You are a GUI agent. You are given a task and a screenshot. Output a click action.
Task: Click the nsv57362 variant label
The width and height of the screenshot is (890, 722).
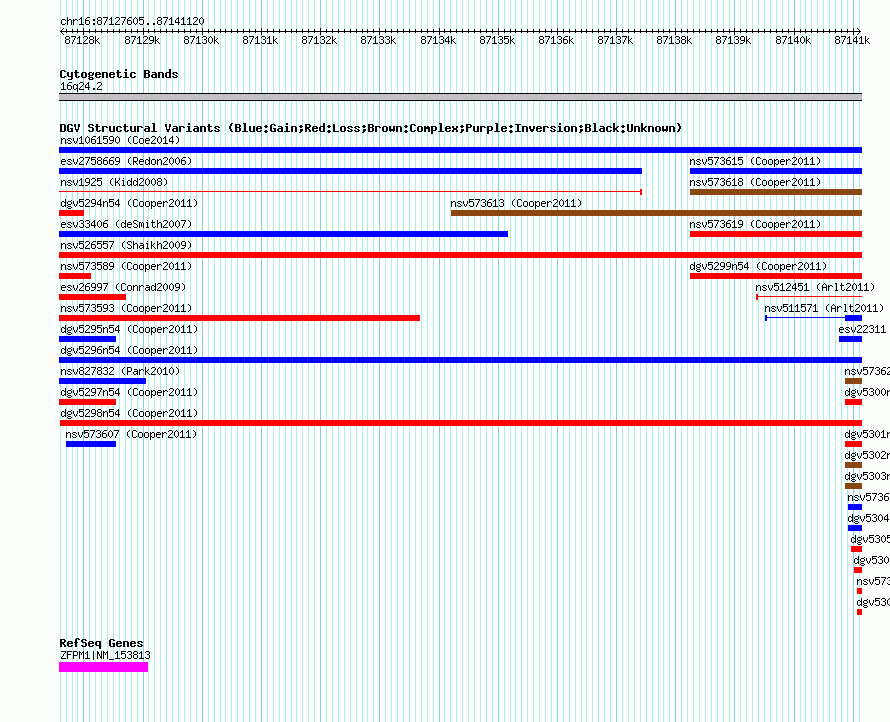point(867,371)
